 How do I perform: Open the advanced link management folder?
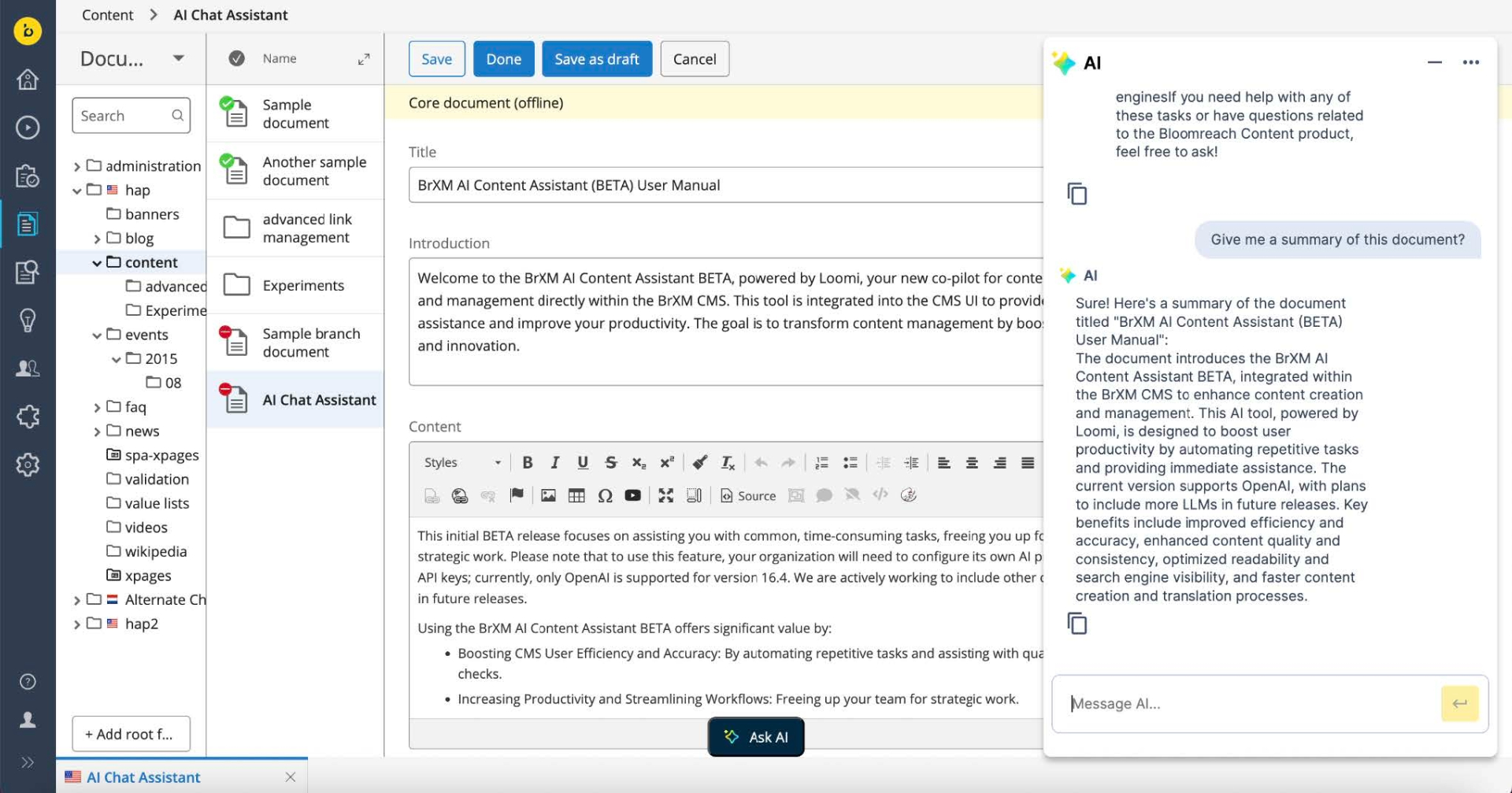click(295, 228)
